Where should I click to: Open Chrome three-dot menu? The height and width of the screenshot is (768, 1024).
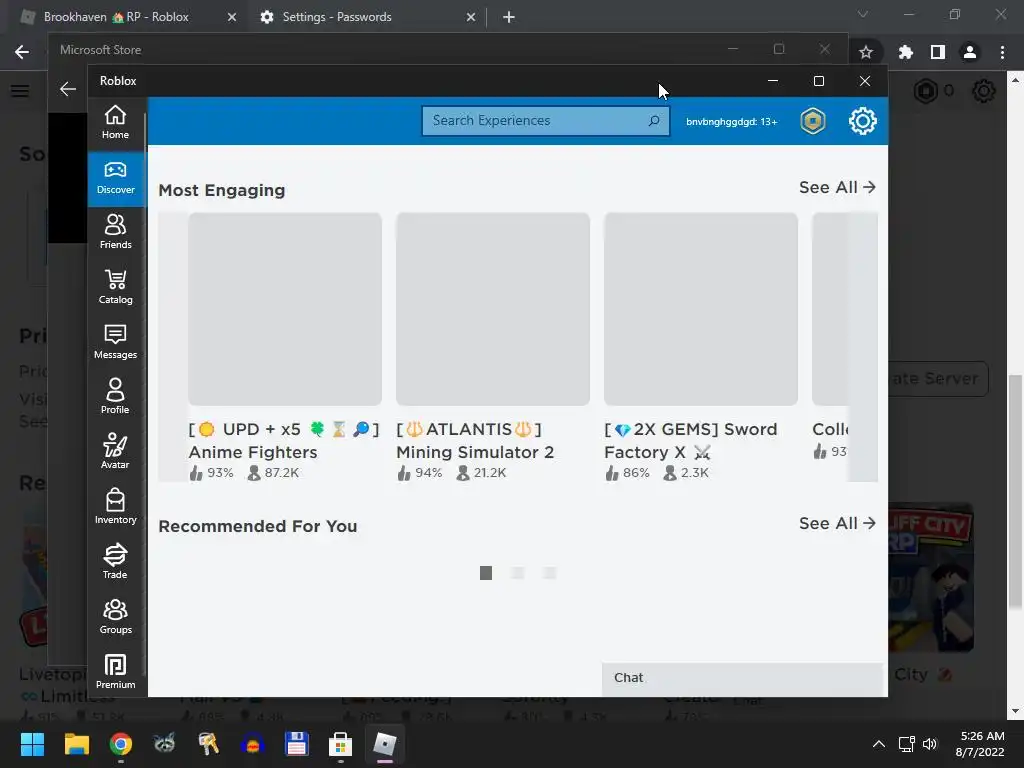pos(1002,52)
